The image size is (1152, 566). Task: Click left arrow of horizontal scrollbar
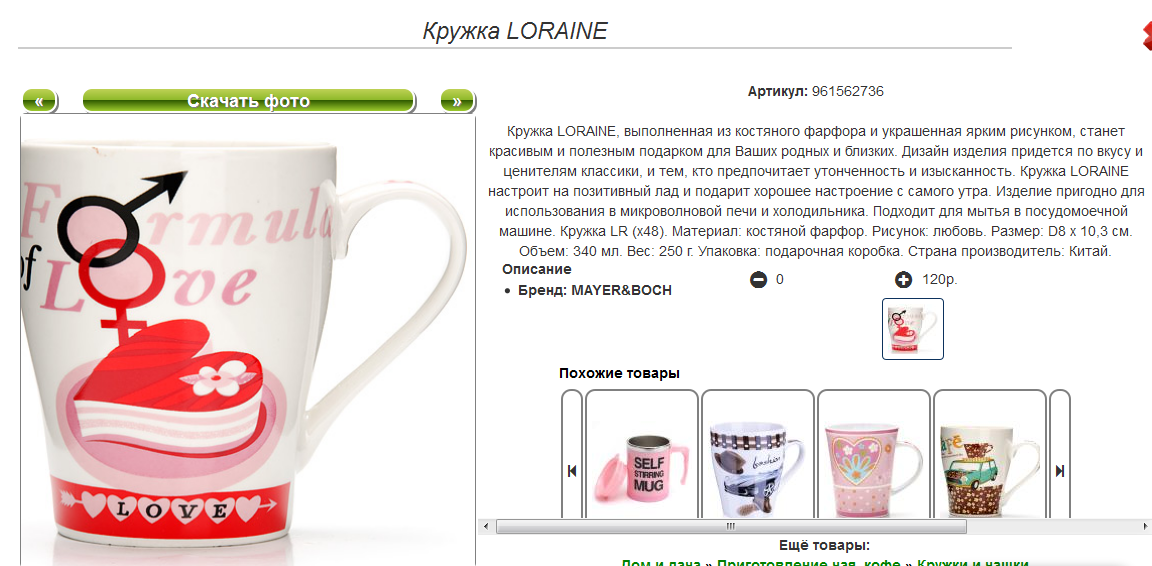click(x=485, y=526)
